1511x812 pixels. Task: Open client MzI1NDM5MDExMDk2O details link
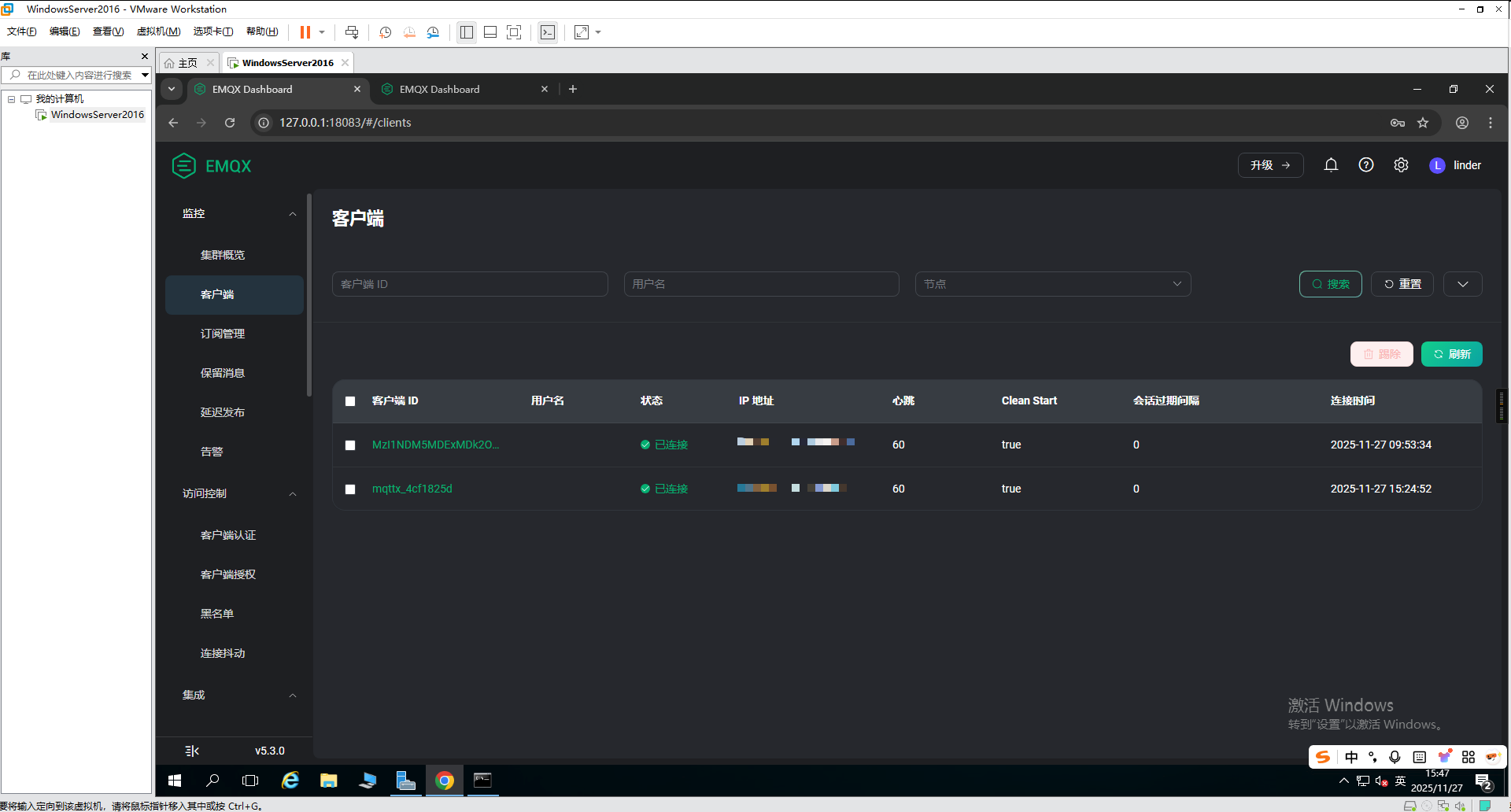435,445
